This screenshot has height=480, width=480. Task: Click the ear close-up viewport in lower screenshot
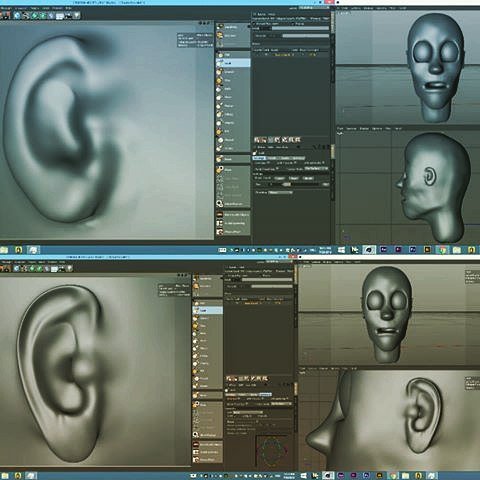(x=95, y=371)
